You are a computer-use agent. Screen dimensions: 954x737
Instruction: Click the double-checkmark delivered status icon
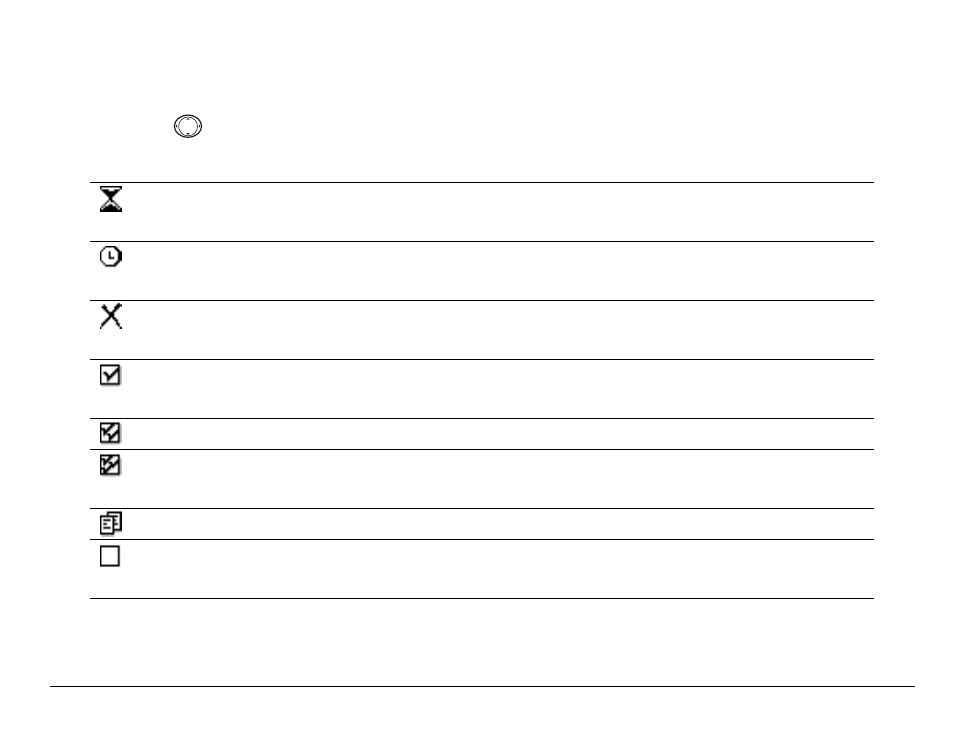click(110, 433)
